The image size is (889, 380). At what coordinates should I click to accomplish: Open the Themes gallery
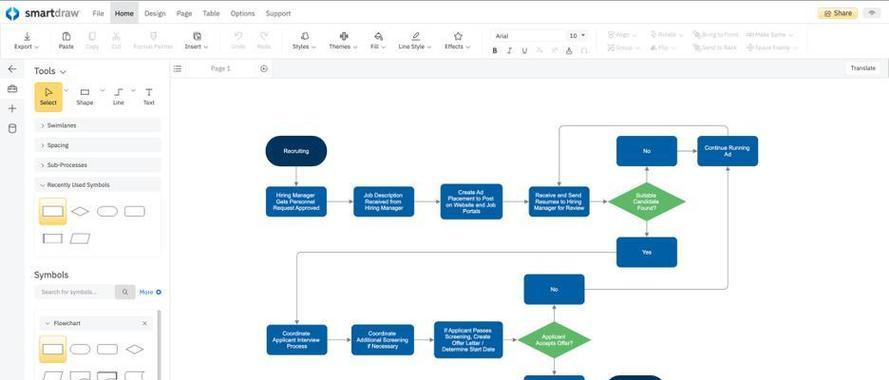click(343, 41)
